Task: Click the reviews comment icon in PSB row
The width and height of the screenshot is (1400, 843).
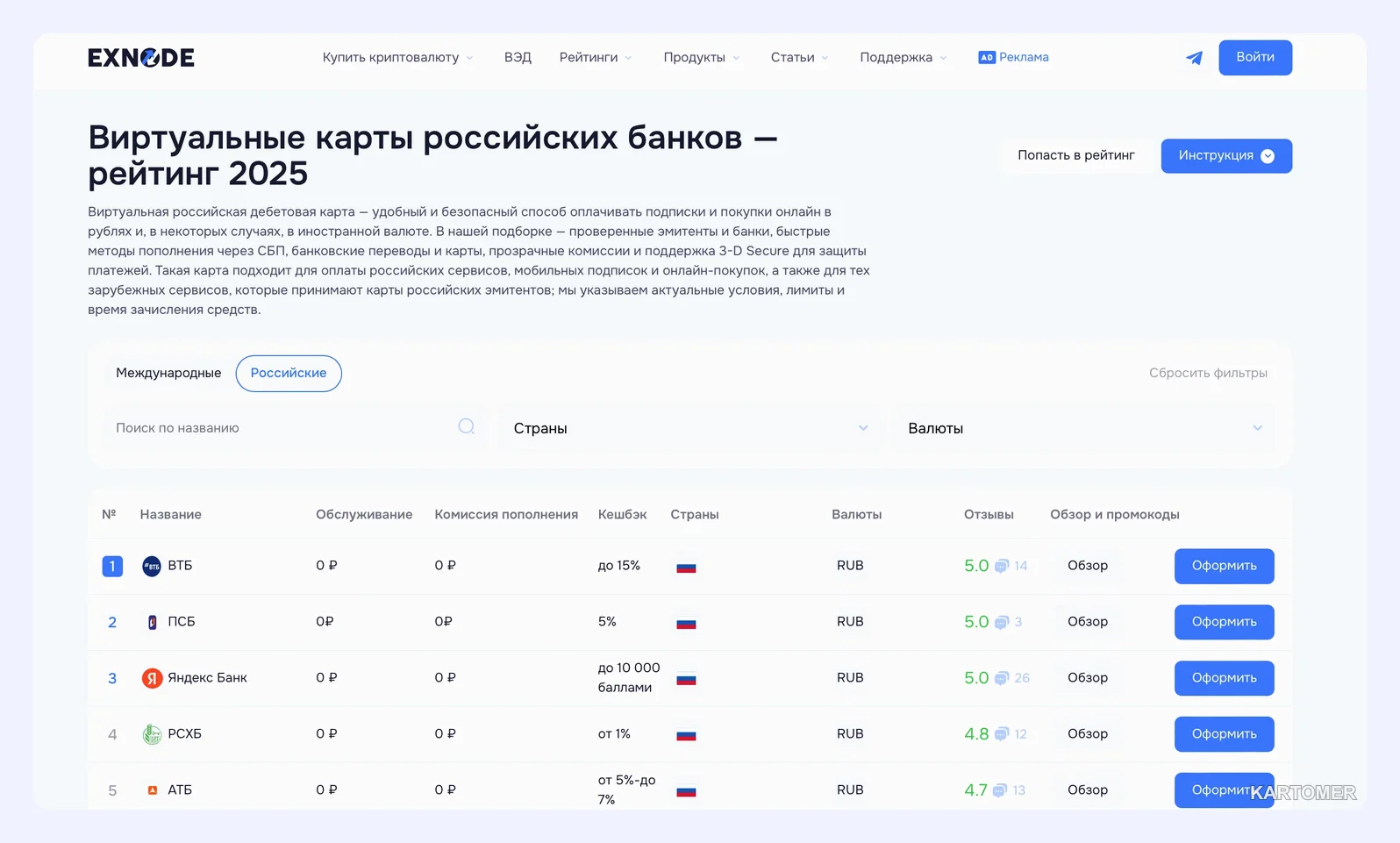Action: (x=1001, y=622)
